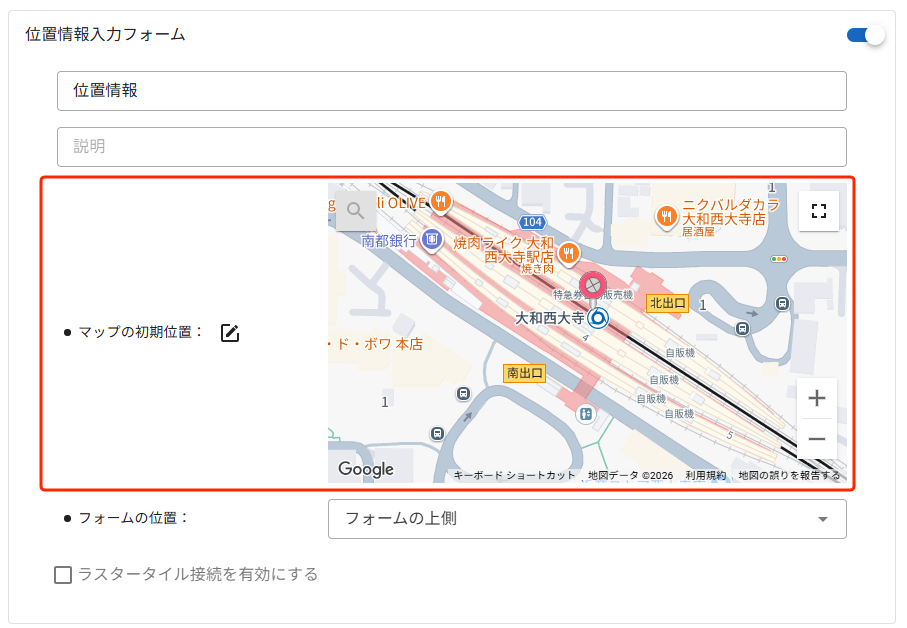907x628 pixels.
Task: Select the 大和西大寺 station icon
Action: click(598, 318)
